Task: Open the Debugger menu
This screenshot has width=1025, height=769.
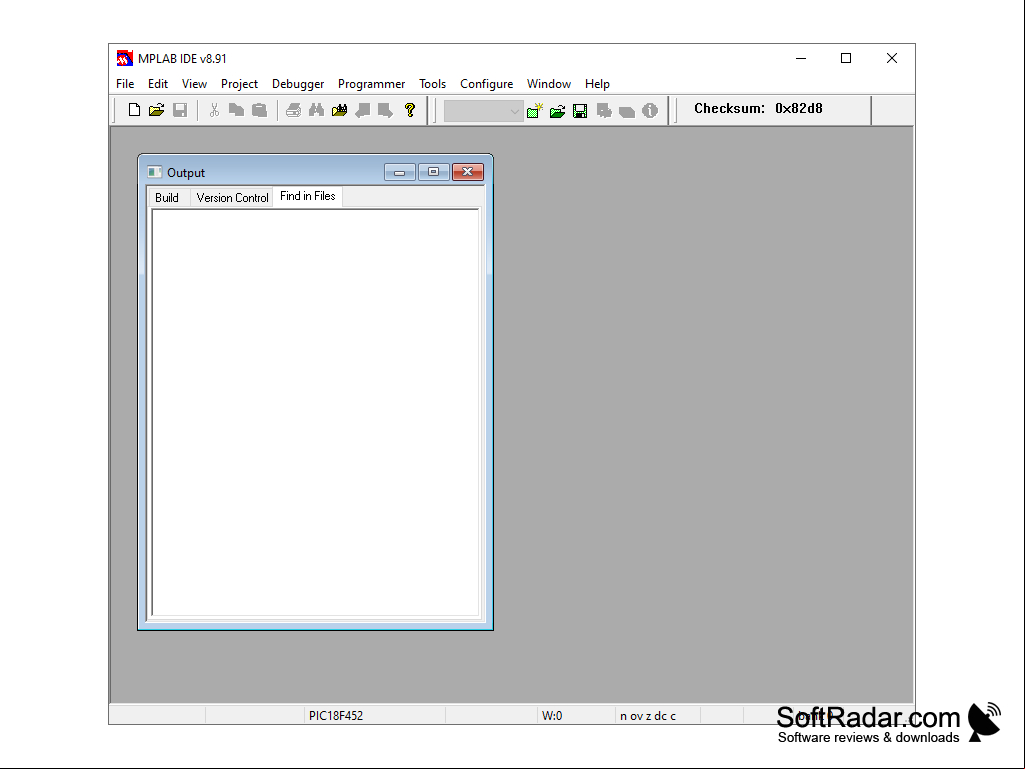Action: click(298, 84)
